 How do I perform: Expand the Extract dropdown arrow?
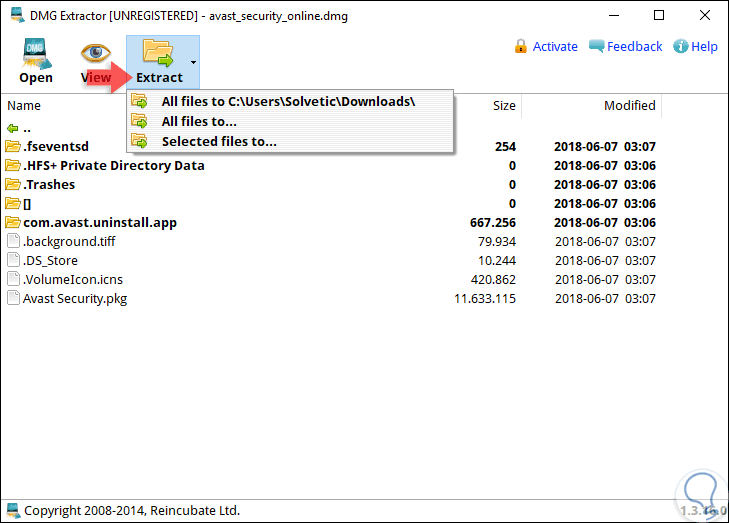pyautogui.click(x=193, y=62)
